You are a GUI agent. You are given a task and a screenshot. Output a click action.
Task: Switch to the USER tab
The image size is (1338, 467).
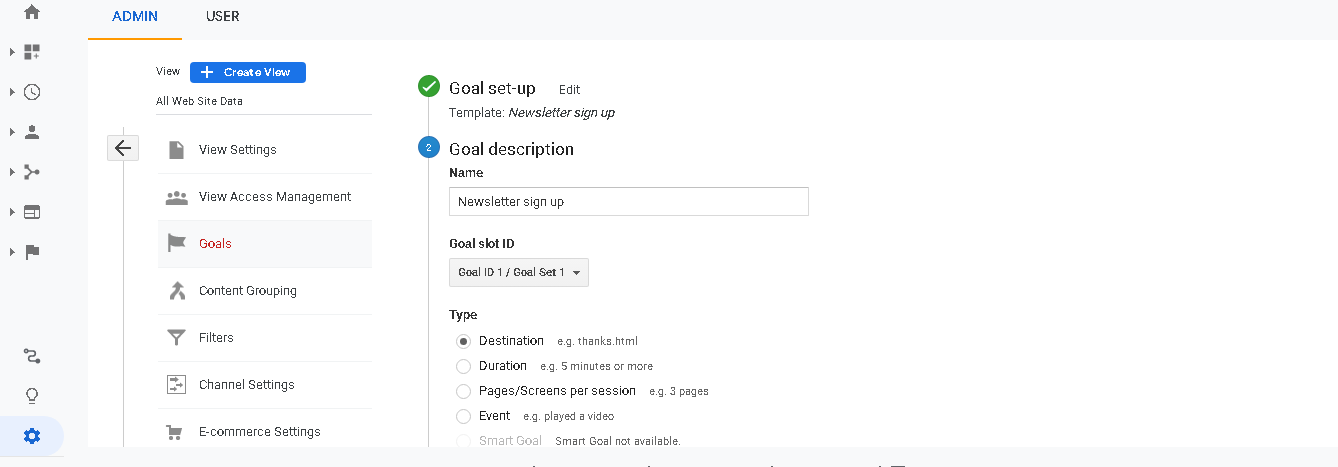click(223, 17)
